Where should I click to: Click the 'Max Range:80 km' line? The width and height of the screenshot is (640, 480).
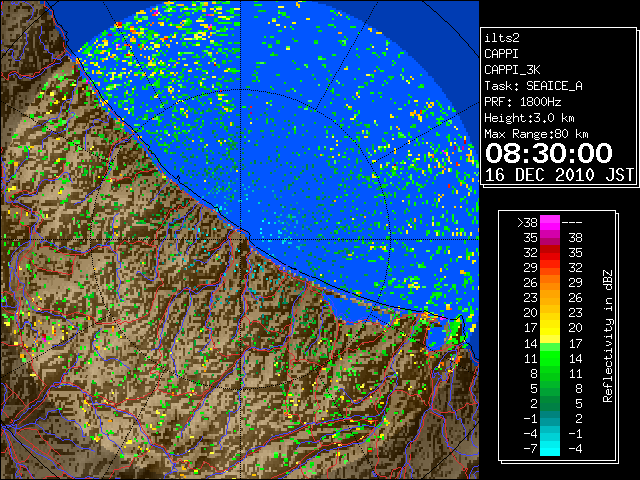point(536,134)
